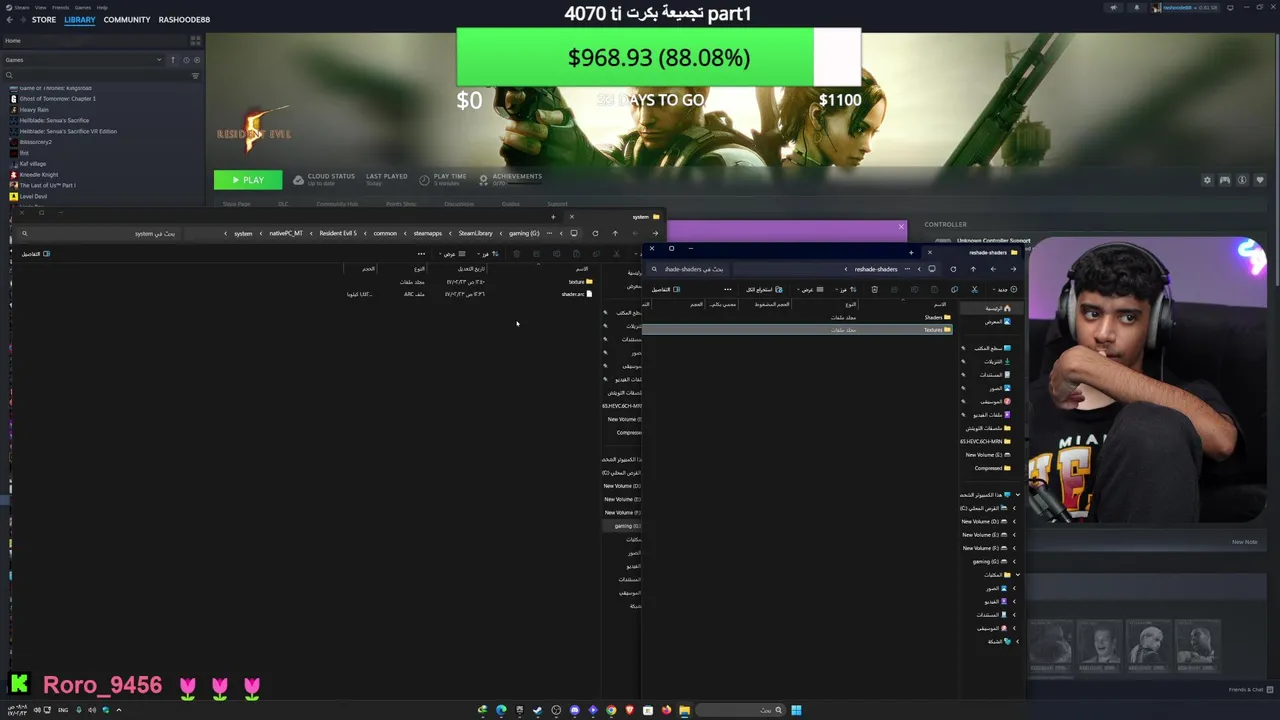Open the Steam menu in Steam

pyautogui.click(x=21, y=7)
